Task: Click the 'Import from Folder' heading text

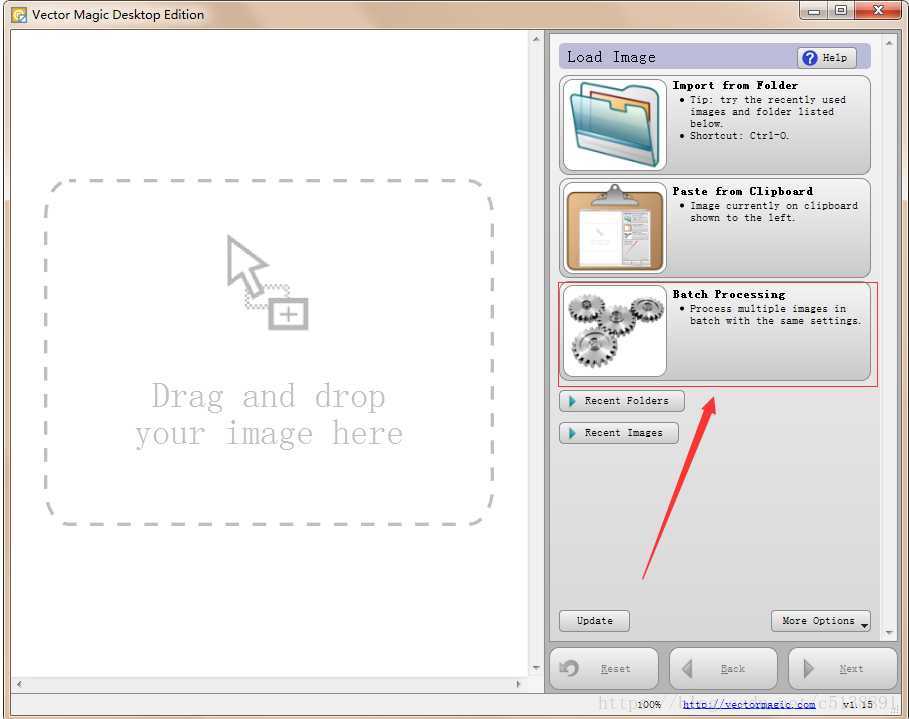Action: tap(735, 85)
